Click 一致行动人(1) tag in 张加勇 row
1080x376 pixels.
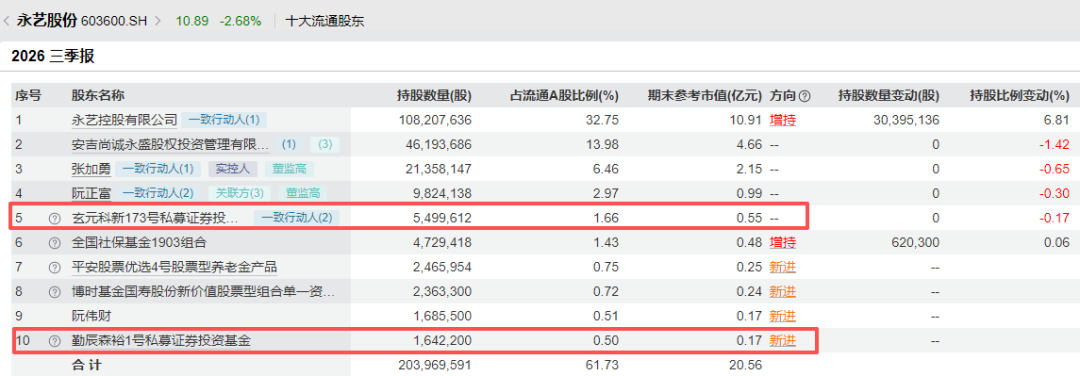point(158,169)
